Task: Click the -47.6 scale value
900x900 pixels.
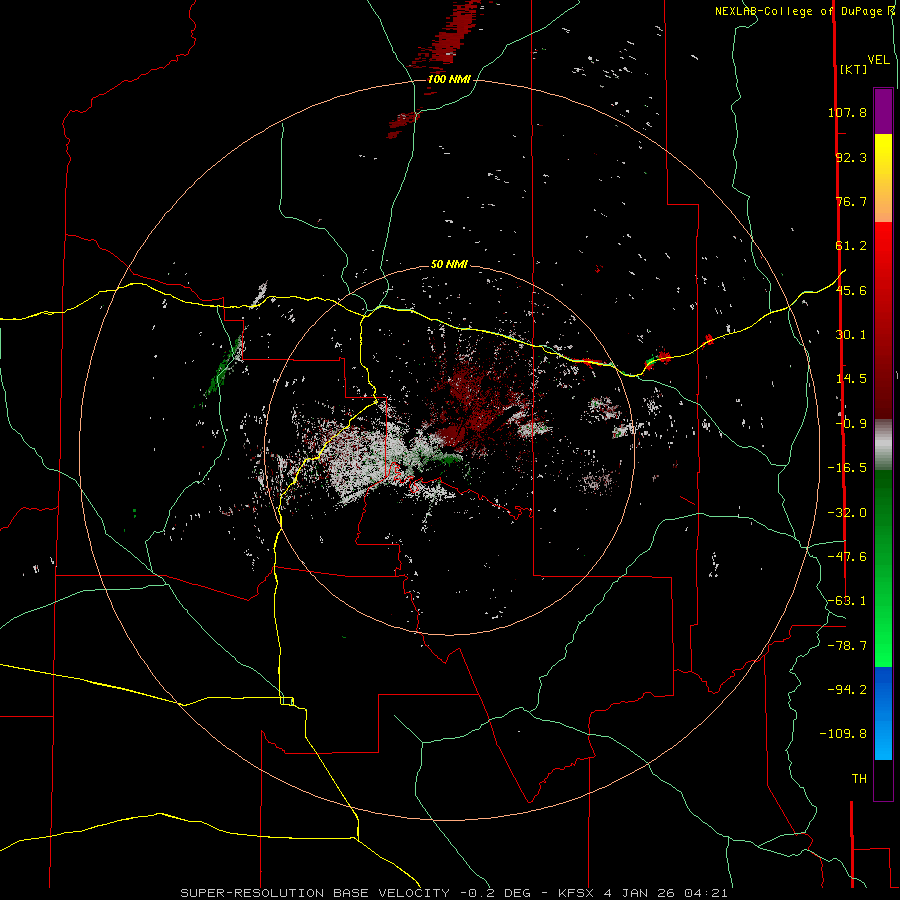Action: click(x=847, y=557)
